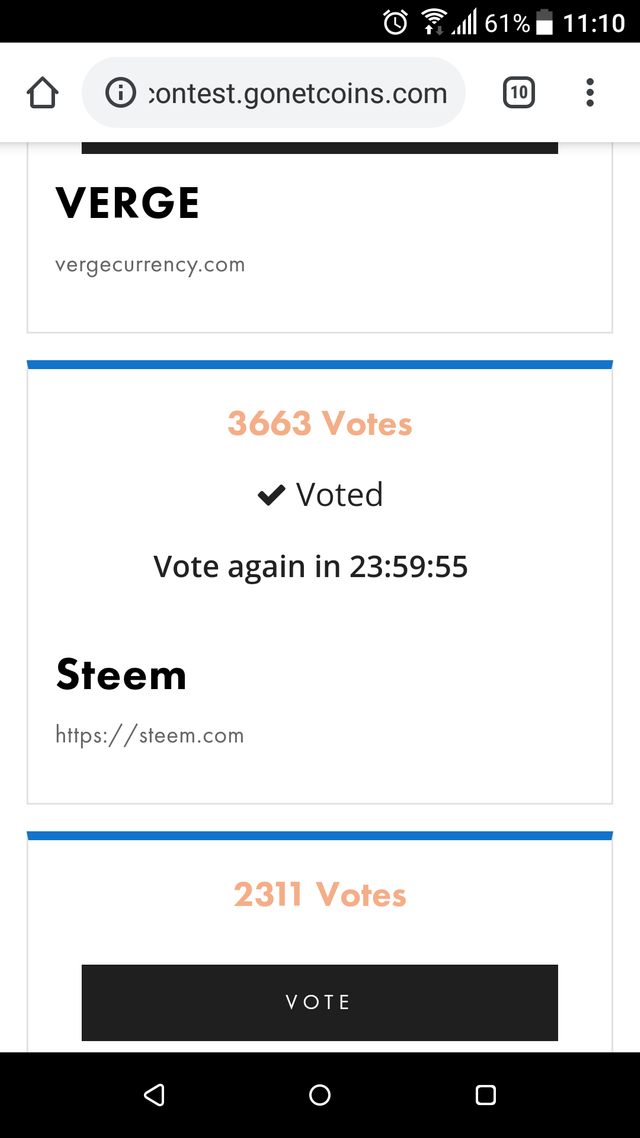The image size is (640, 1138).
Task: Tap the address bar URL contest.gonetcoins.com
Action: click(297, 94)
